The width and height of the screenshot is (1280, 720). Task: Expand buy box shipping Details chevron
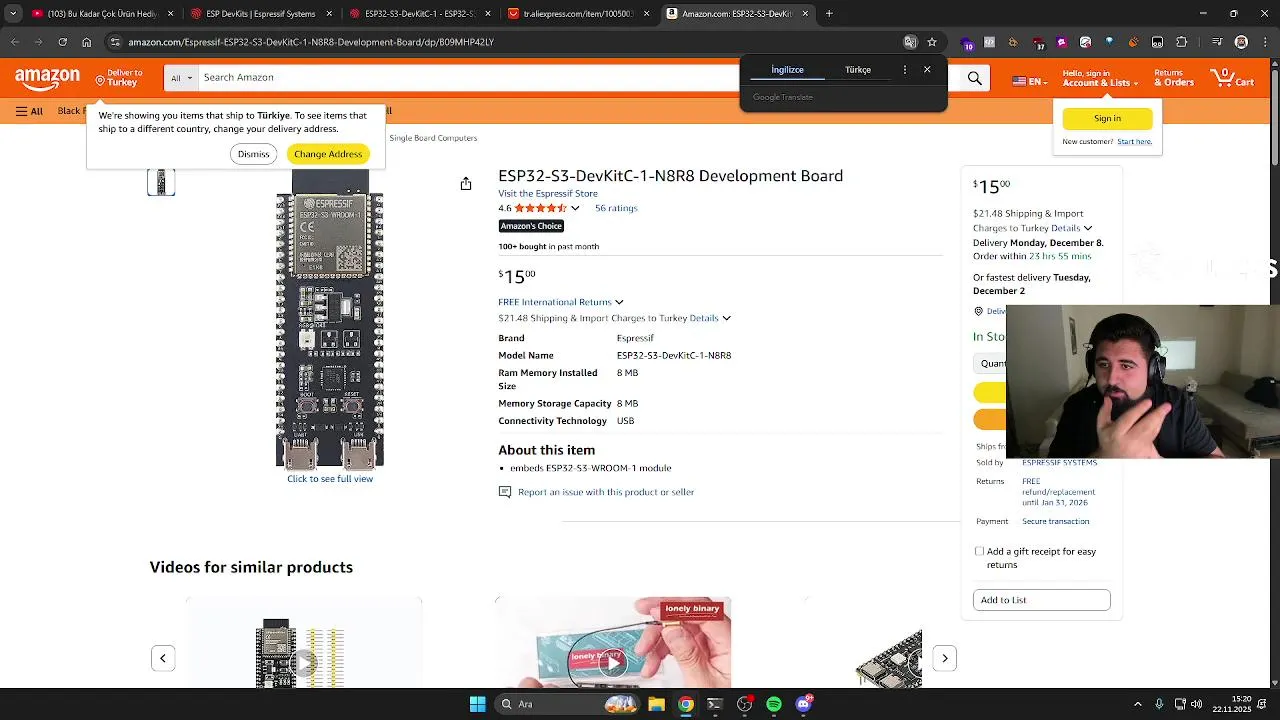tap(1088, 228)
